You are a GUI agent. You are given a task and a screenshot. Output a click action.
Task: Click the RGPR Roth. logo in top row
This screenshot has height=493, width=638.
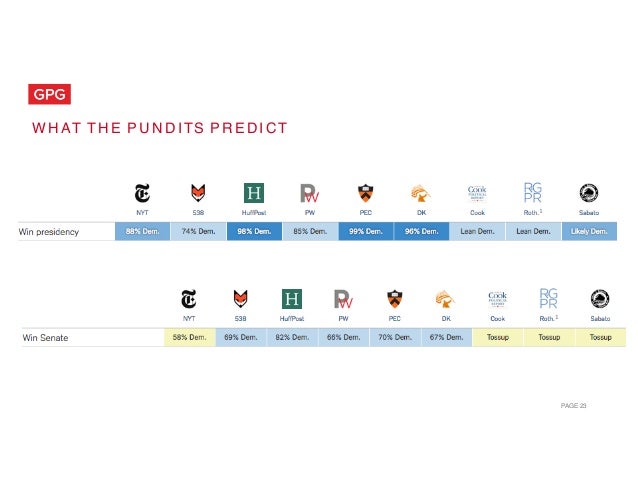tap(533, 192)
